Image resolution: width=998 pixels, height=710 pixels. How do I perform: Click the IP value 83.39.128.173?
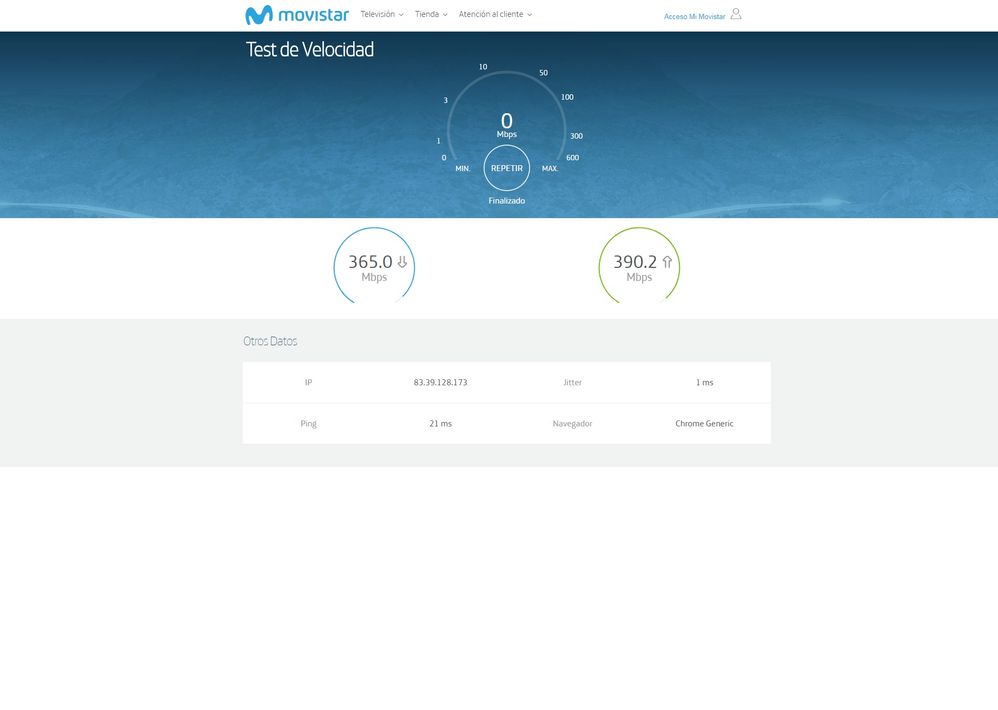click(x=441, y=382)
